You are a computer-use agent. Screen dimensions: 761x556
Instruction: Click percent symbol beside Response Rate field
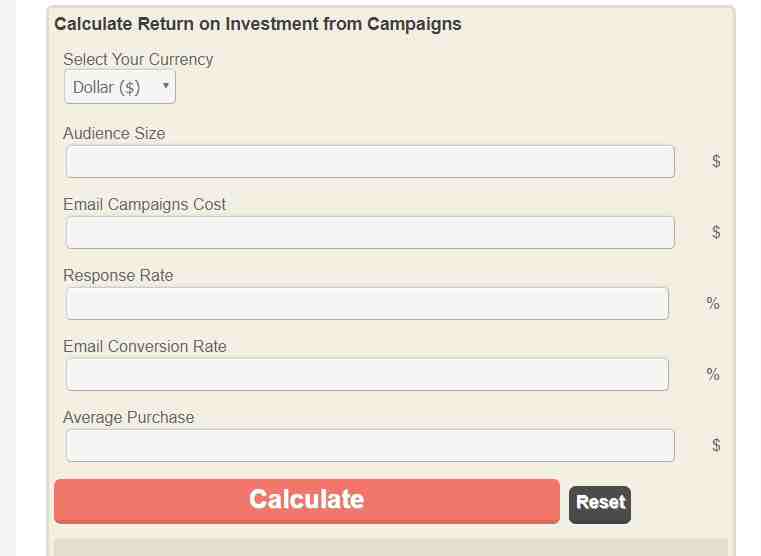coord(713,303)
